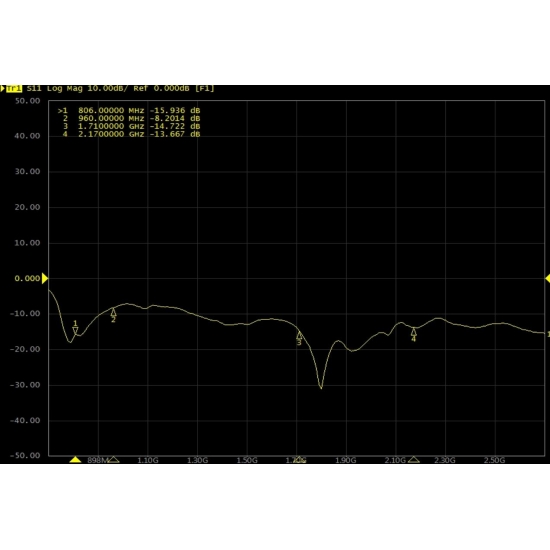
Task: Click marker 4 on the trace
Action: 414,335
